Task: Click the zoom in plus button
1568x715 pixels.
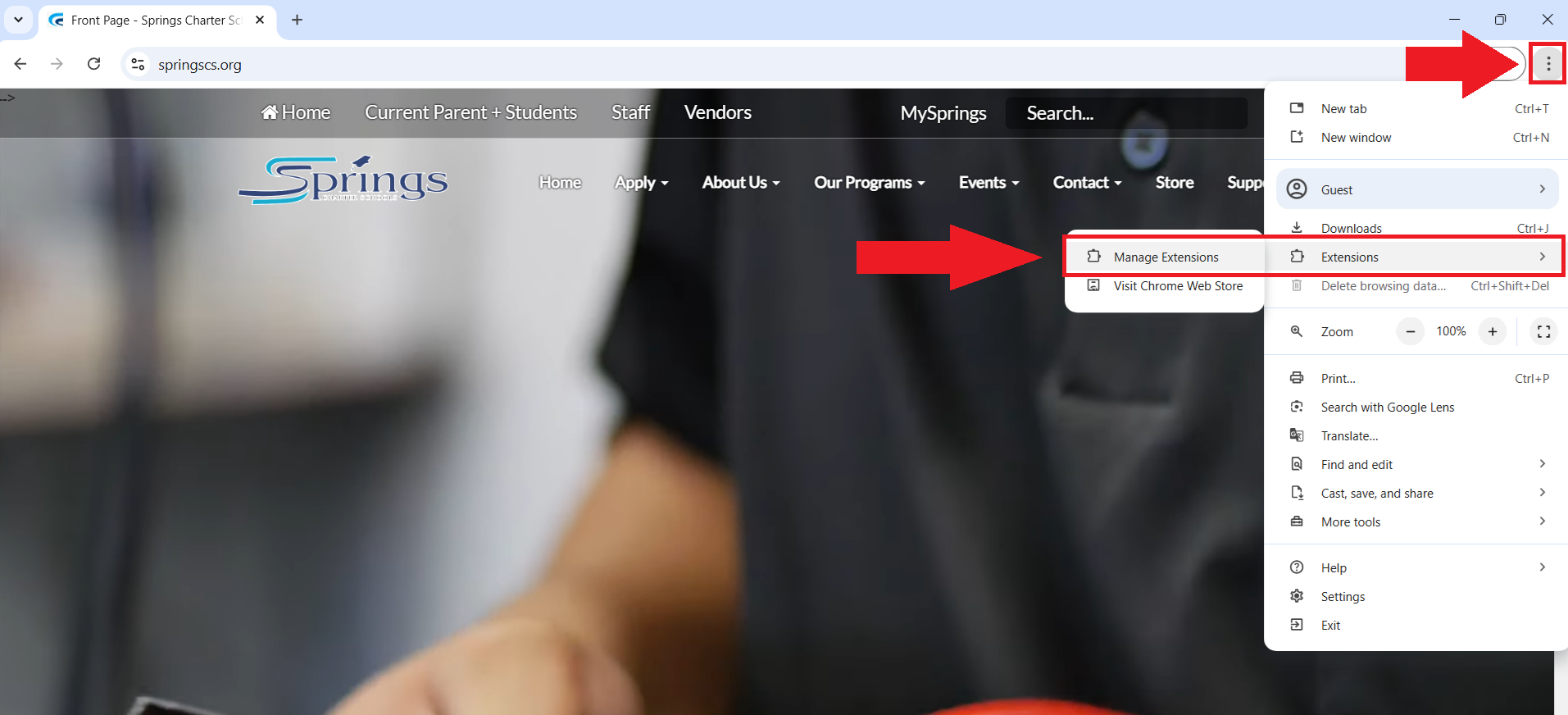Action: [x=1492, y=331]
